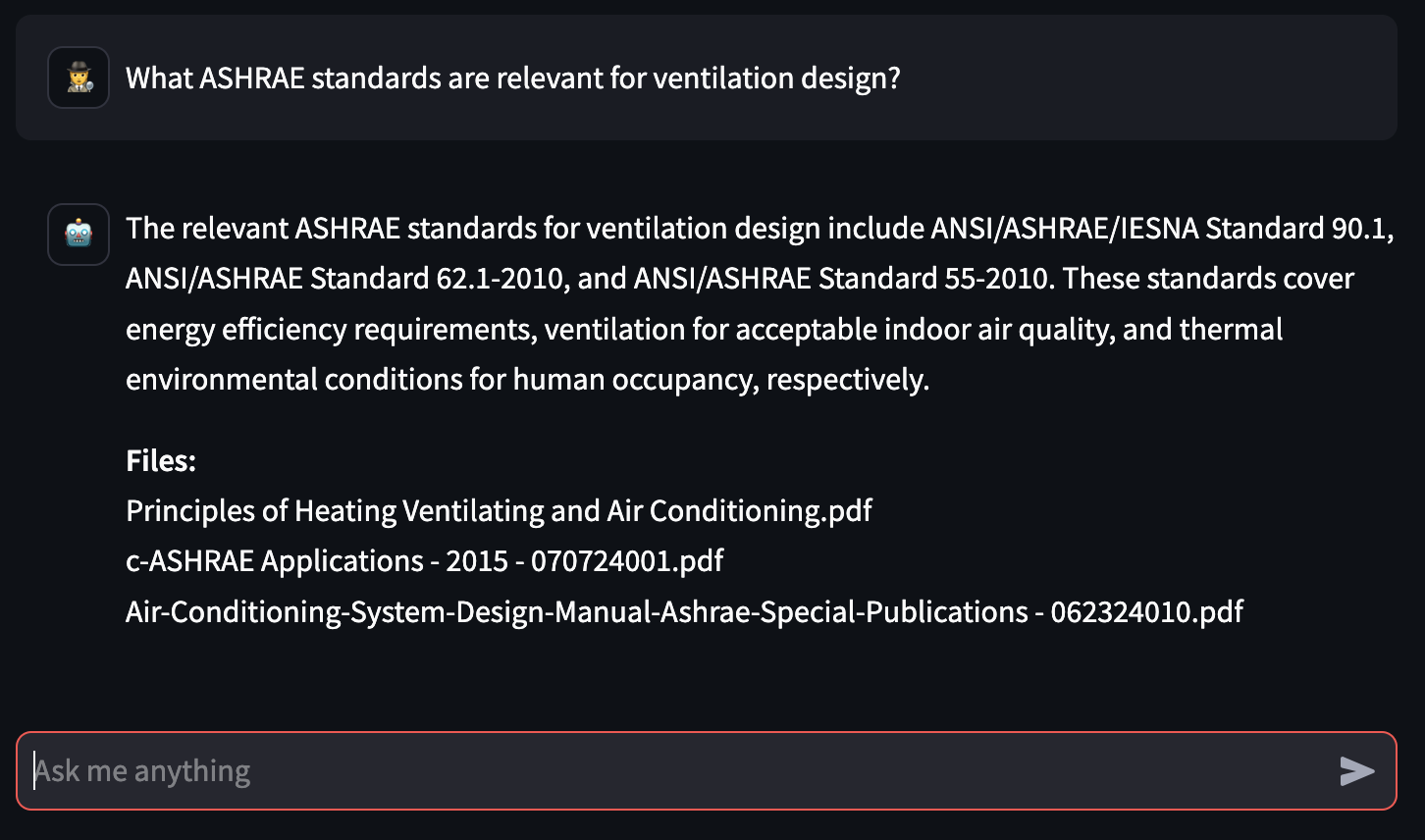1425x840 pixels.
Task: Click 'c-ASHRAE Applications - 2015 - 070724001.pdf'
Action: pos(424,561)
